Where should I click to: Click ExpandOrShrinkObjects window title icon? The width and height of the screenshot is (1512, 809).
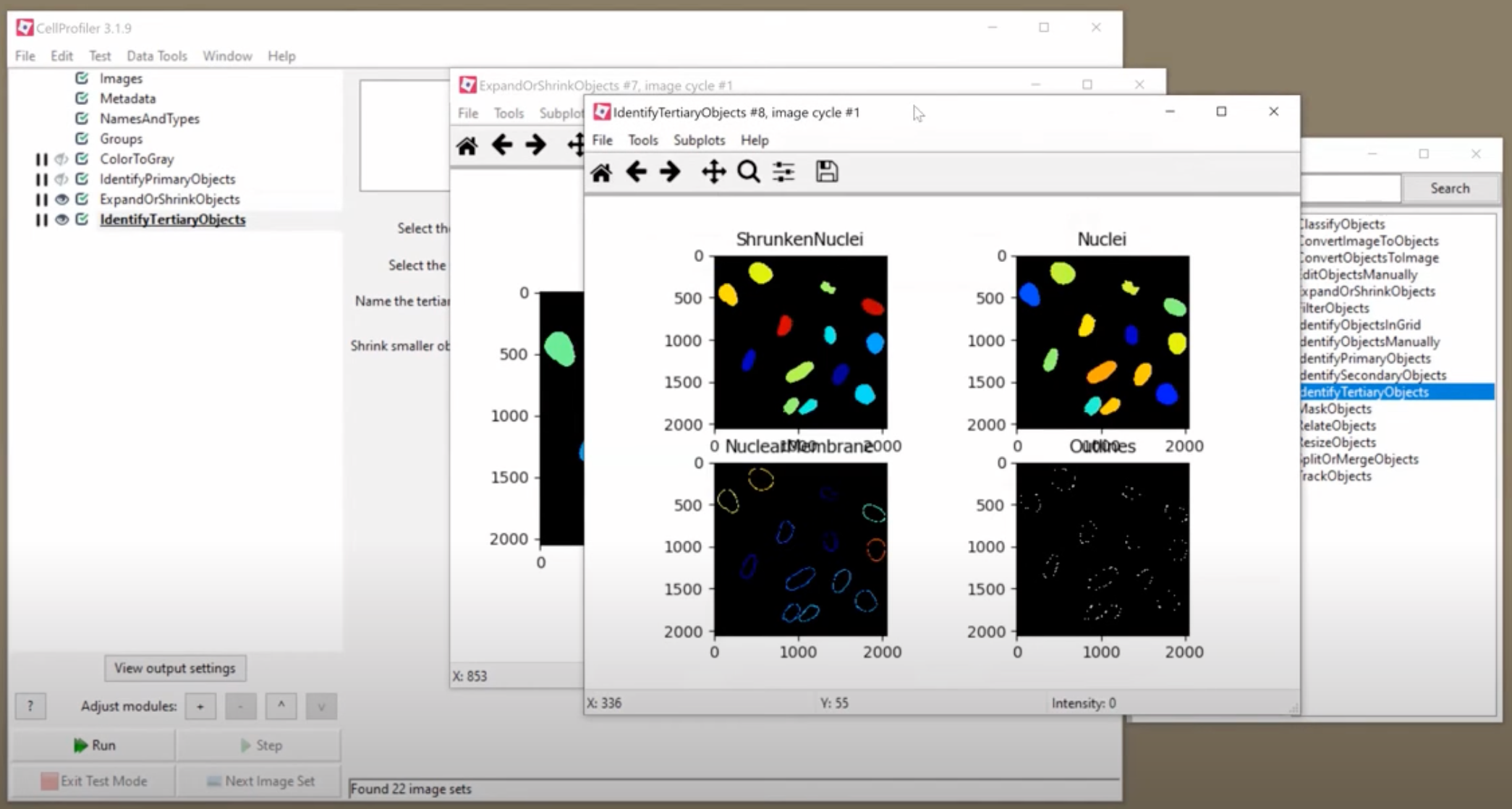[467, 85]
